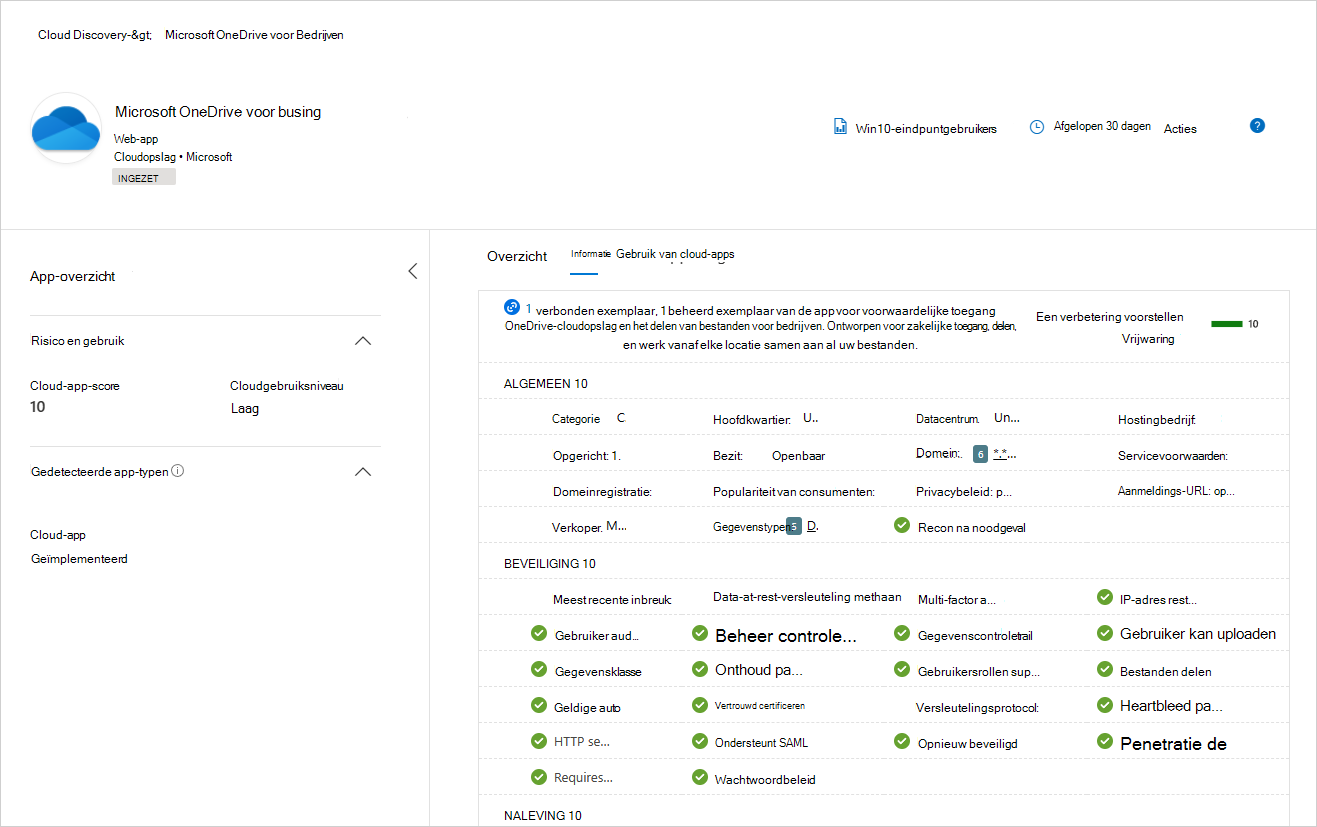Viewport: 1317px width, 827px height.
Task: Click green check for Ondersteunt SAML
Action: [700, 741]
